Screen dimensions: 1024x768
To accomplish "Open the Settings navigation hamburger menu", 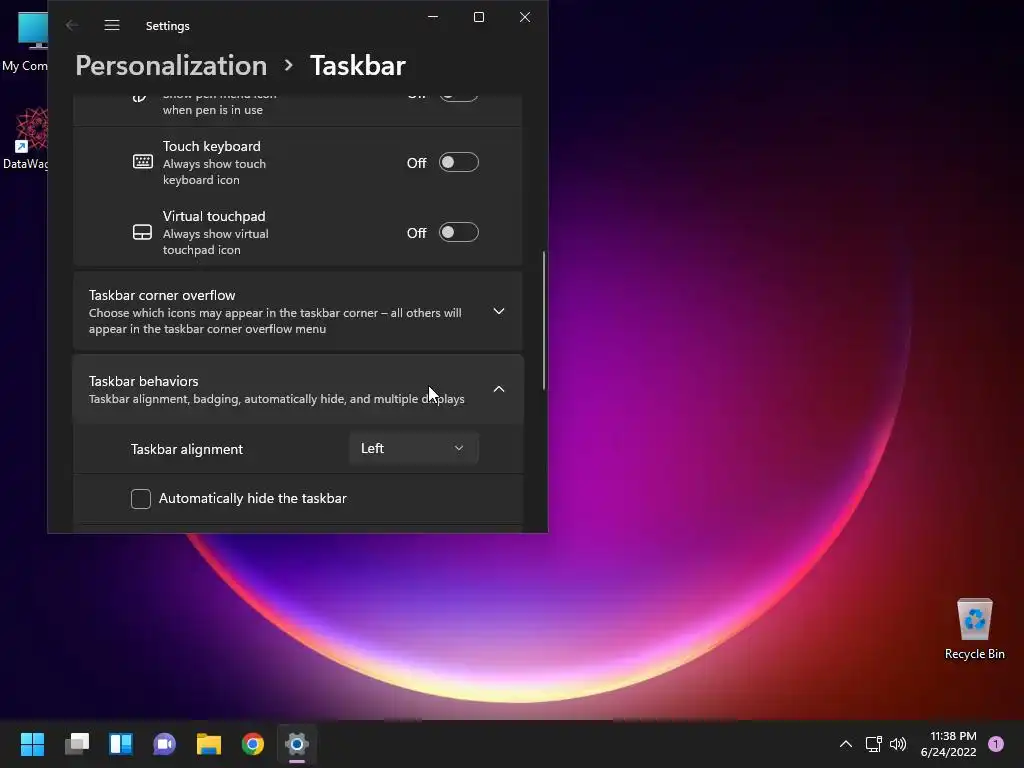I will point(112,25).
